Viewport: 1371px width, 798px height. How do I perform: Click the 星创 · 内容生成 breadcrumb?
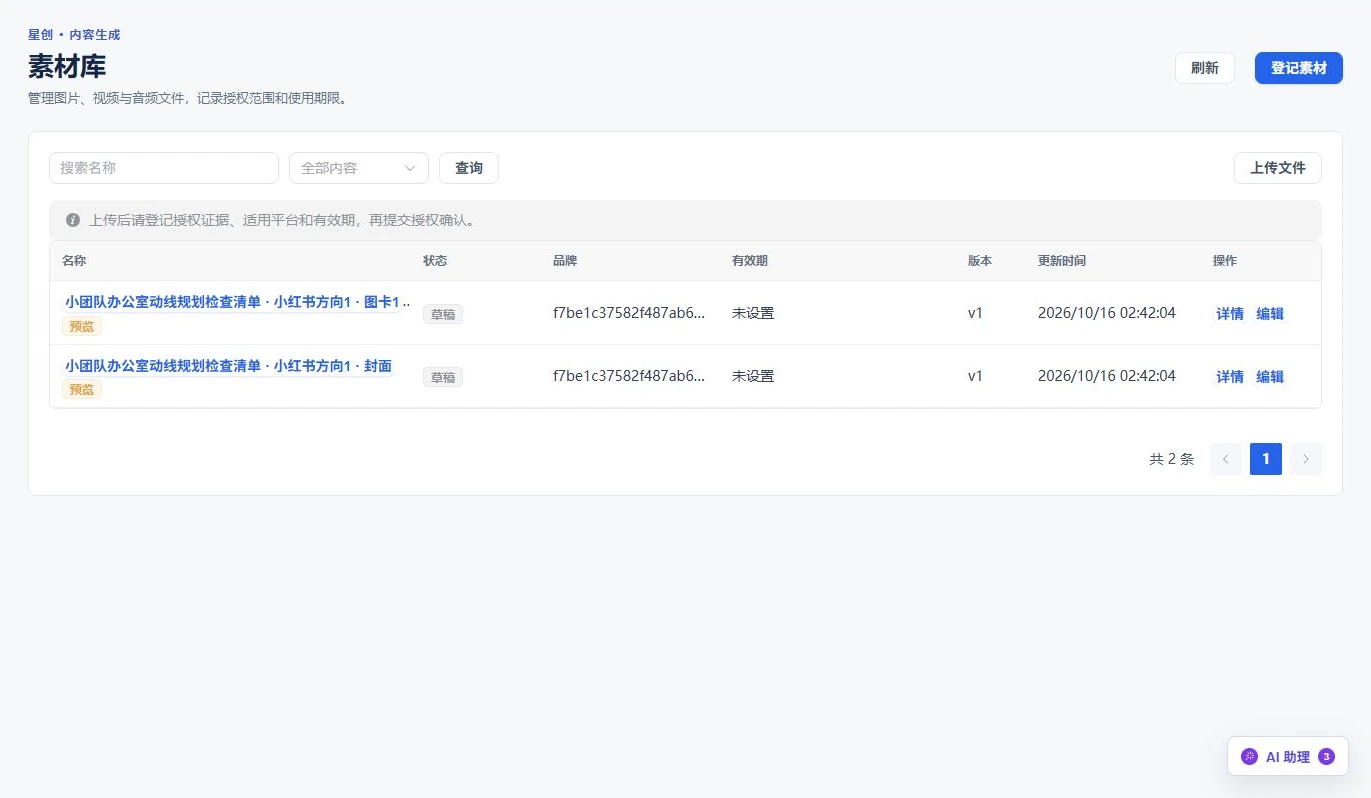coord(74,35)
